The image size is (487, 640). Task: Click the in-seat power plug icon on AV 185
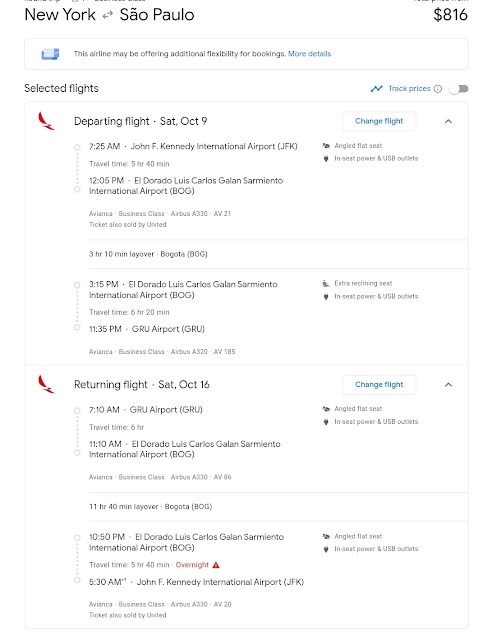click(x=326, y=296)
